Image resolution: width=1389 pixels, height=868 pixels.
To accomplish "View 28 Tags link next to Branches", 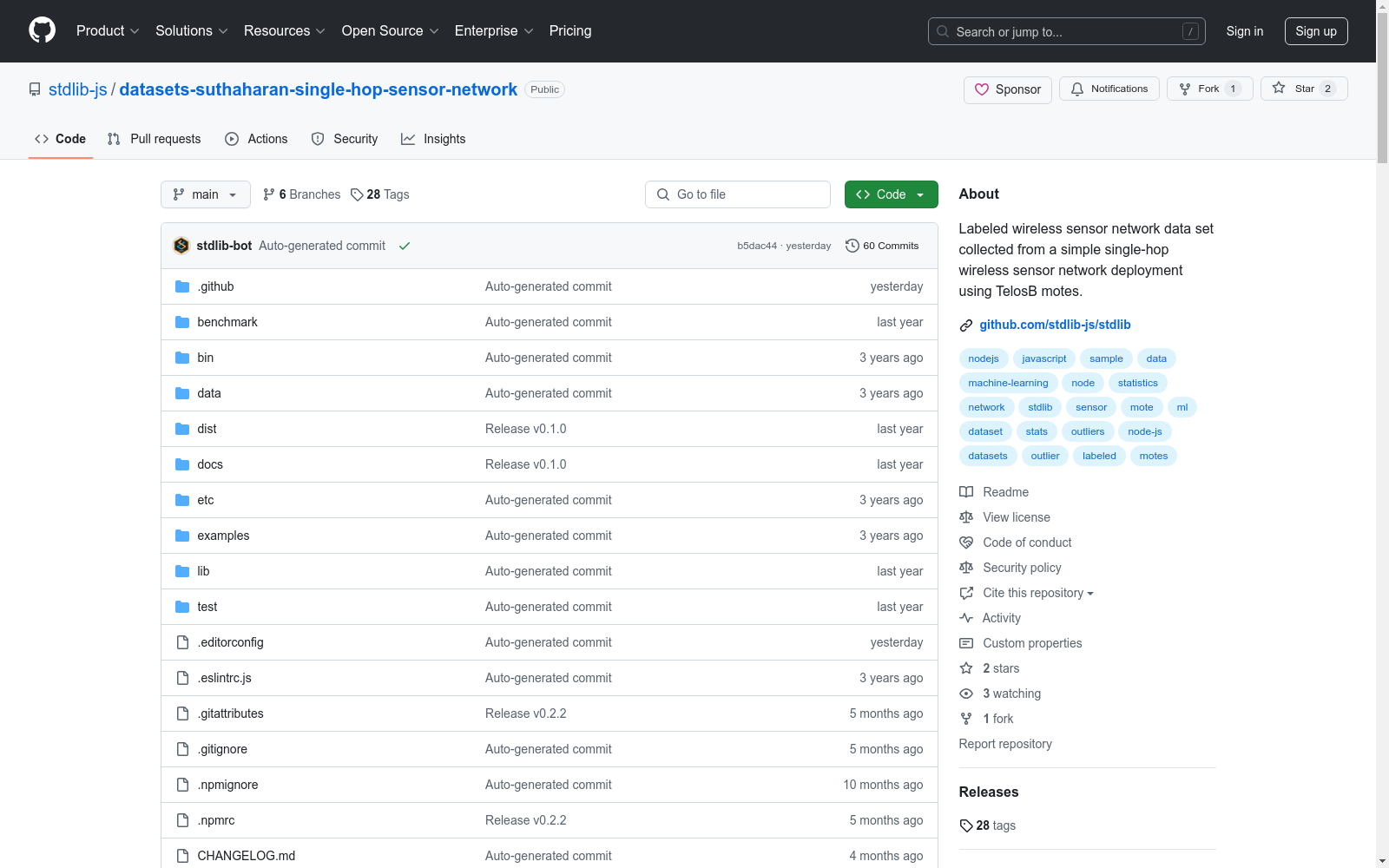I will point(380,194).
